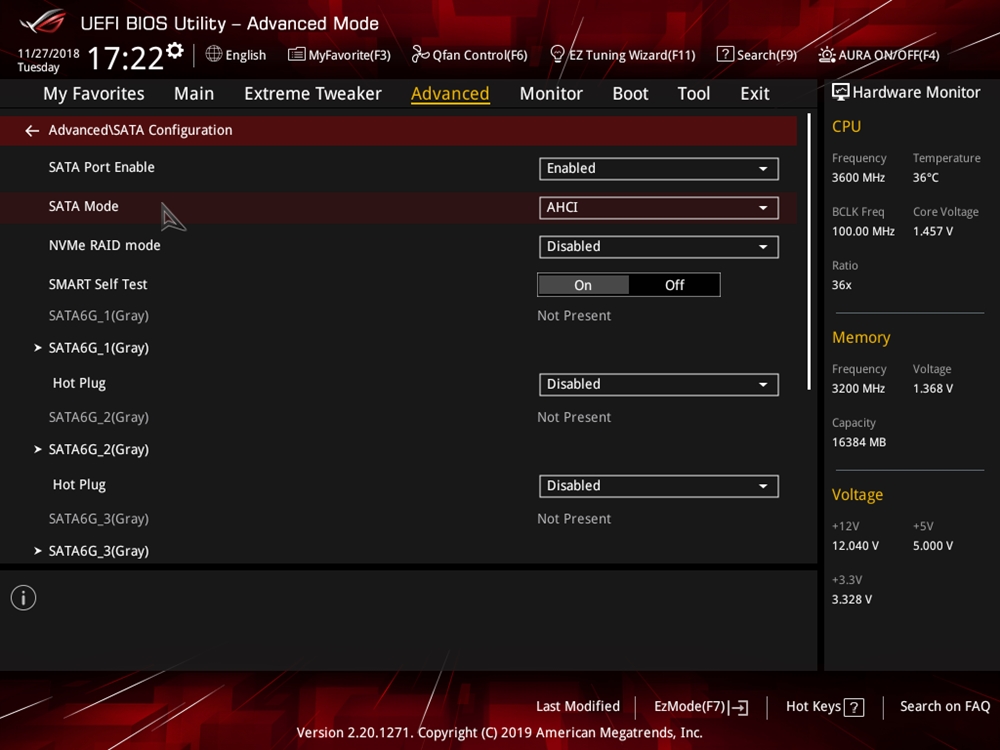Open MyFavorite(F3) list

tap(339, 55)
